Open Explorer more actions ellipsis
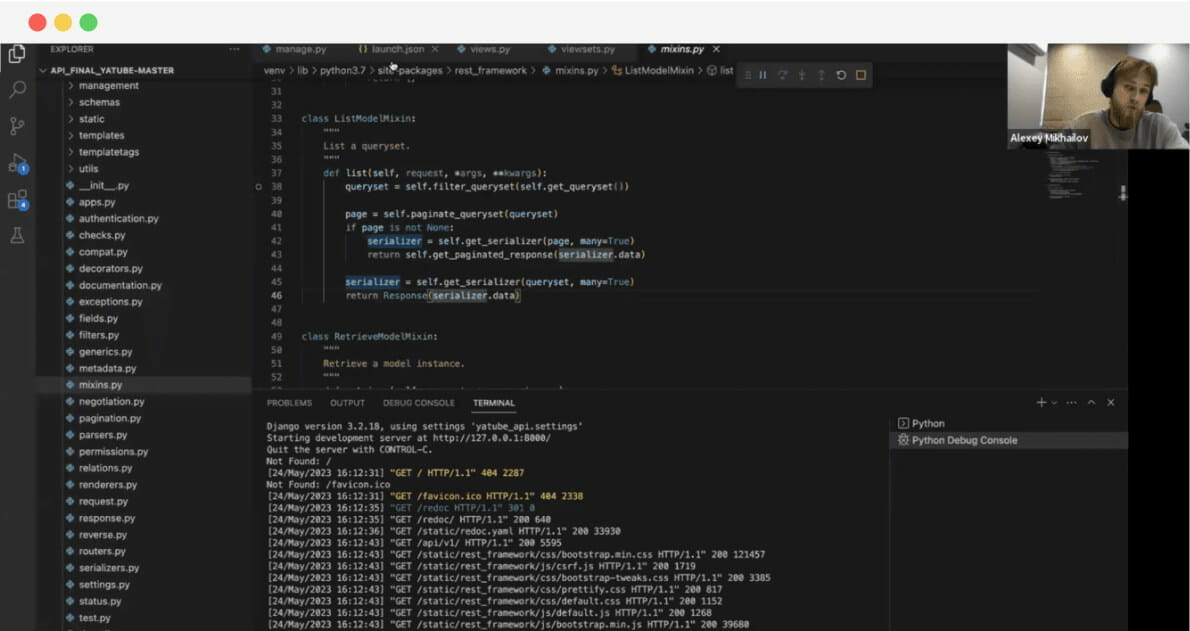Screen dimensions: 1190x631 234,49
